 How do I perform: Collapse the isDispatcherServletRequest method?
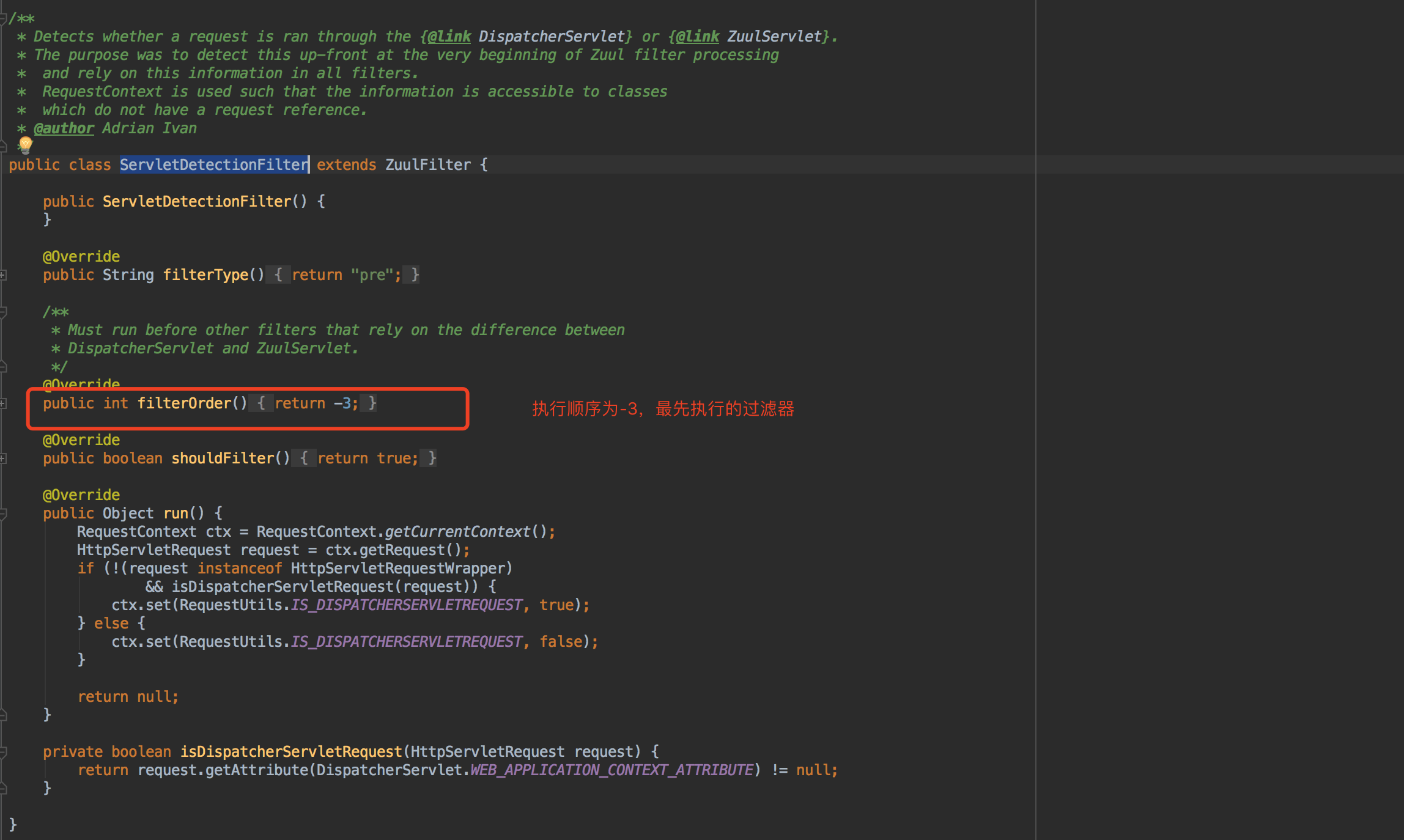coord(3,752)
